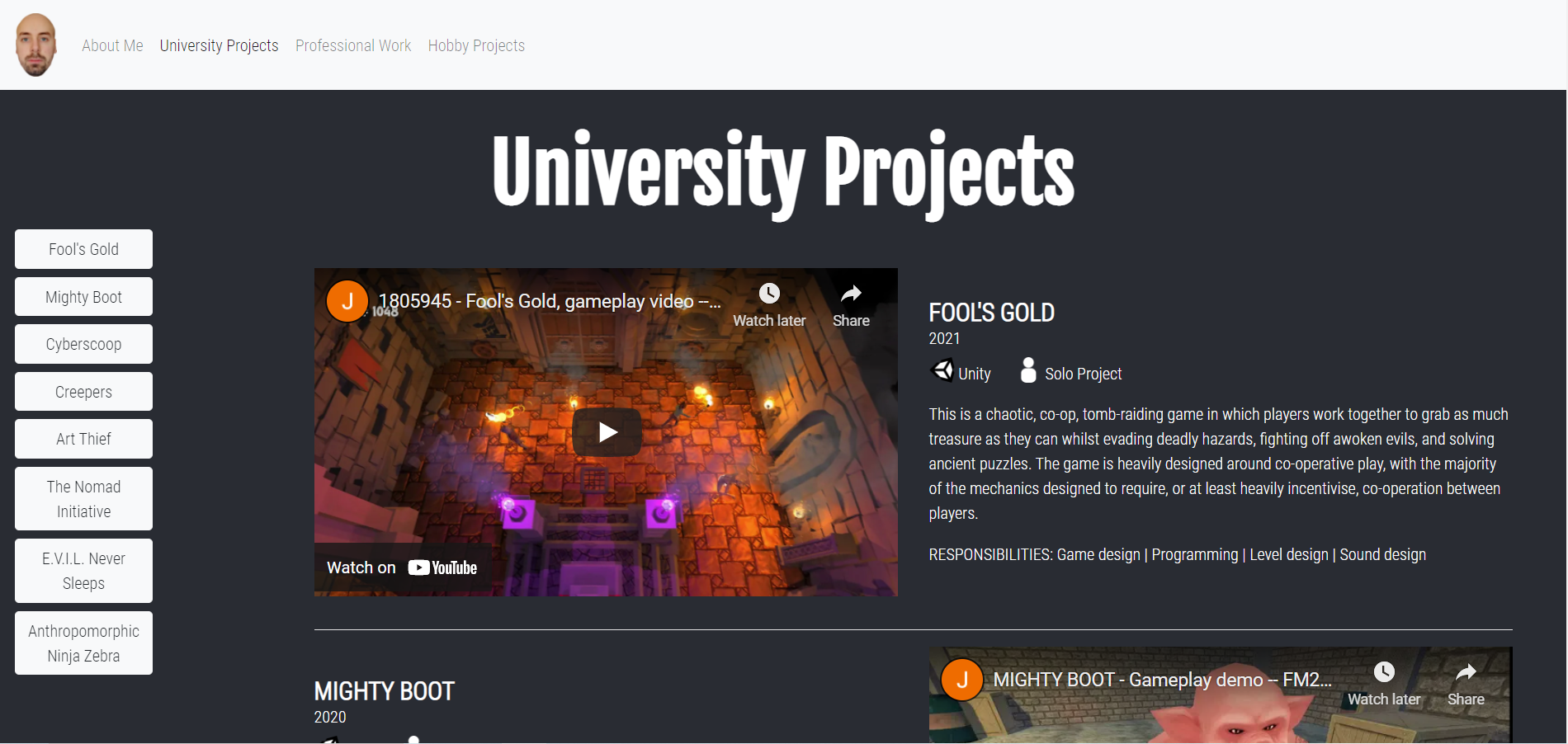Select University Projects in the top navigation

219,45
